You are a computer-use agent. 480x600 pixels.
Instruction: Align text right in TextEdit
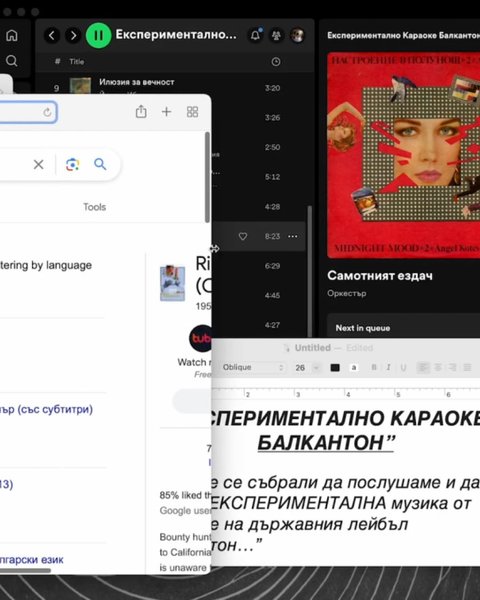(x=452, y=367)
